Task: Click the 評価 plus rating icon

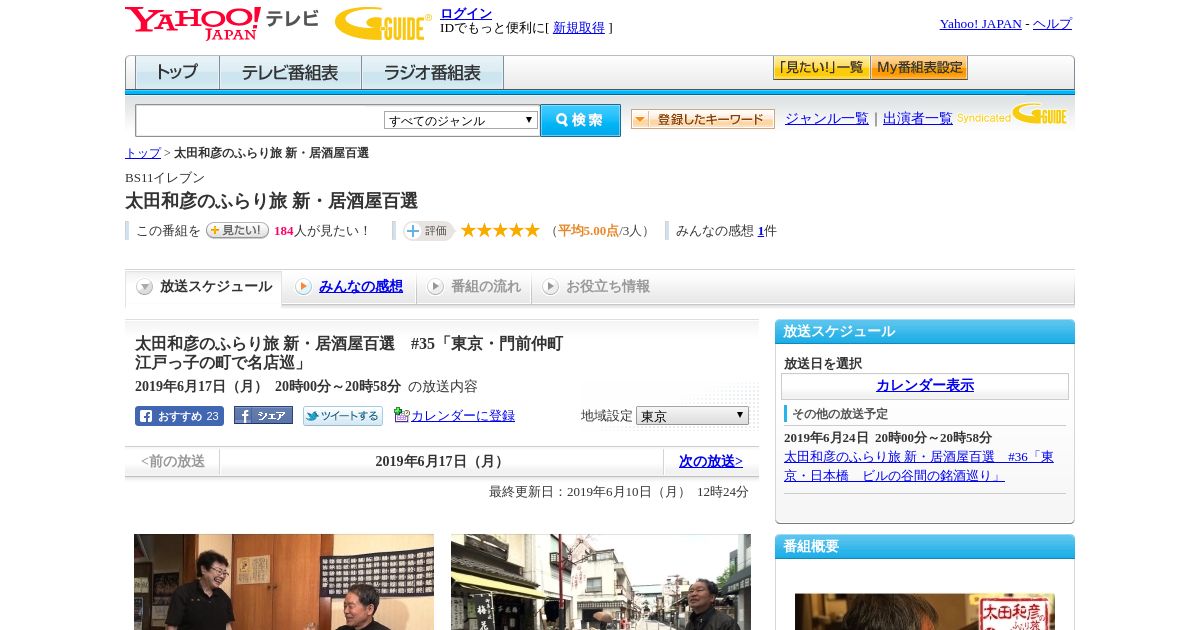Action: [428, 231]
